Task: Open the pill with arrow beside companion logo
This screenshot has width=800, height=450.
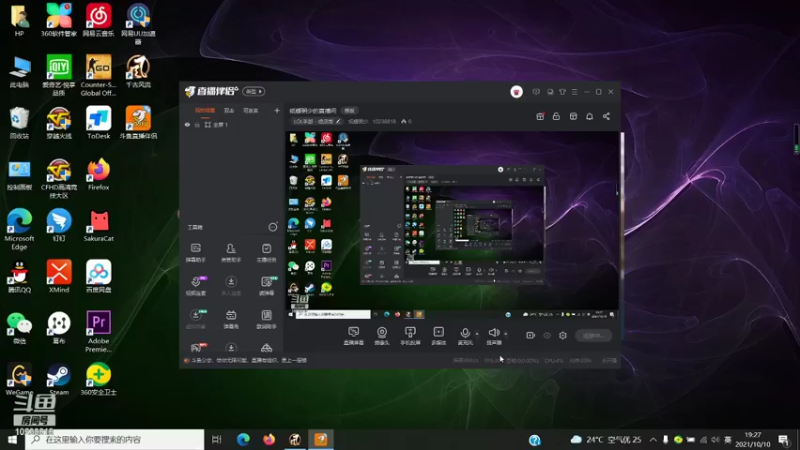Action: (253, 91)
